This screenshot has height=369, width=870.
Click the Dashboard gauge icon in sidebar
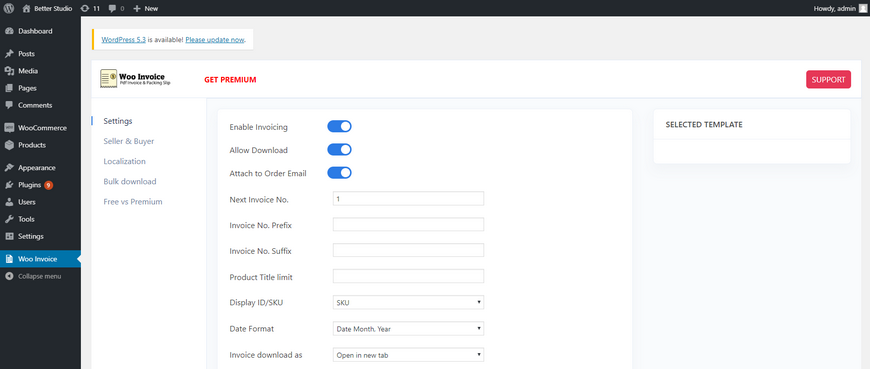click(x=9, y=31)
